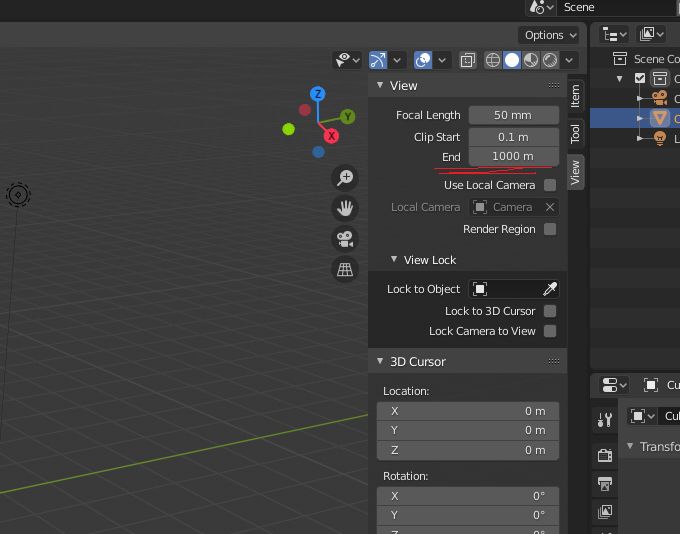This screenshot has height=534, width=680.
Task: Collapse the 3D Cursor panel
Action: 380,361
